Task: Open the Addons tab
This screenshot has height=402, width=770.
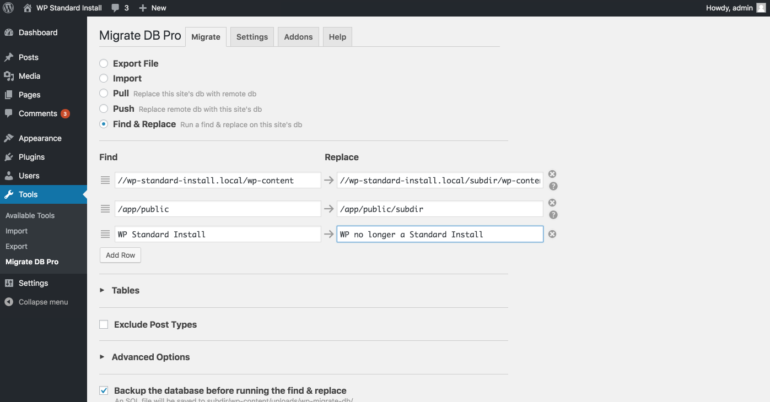Action: (x=298, y=37)
